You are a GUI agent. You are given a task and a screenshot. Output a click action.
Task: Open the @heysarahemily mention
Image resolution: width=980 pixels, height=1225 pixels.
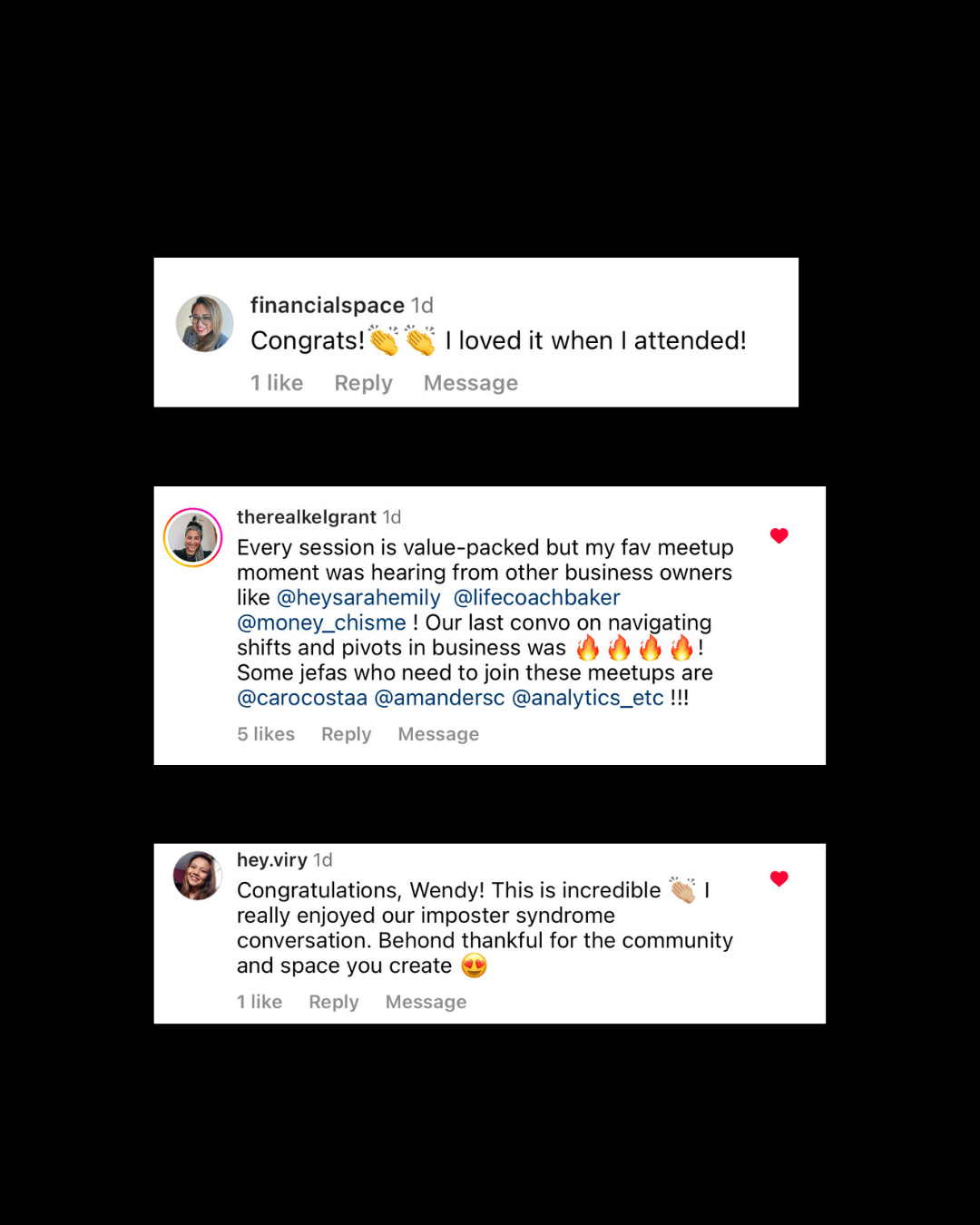point(358,598)
